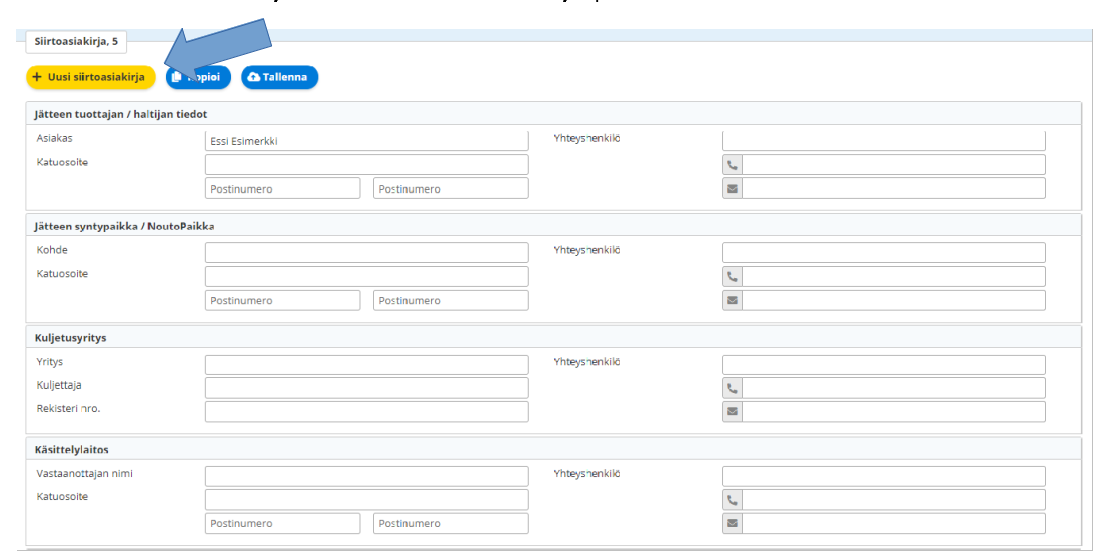Focus phone number field in Jätteen tuottajan section
The height and width of the screenshot is (558, 1099).
[894, 165]
